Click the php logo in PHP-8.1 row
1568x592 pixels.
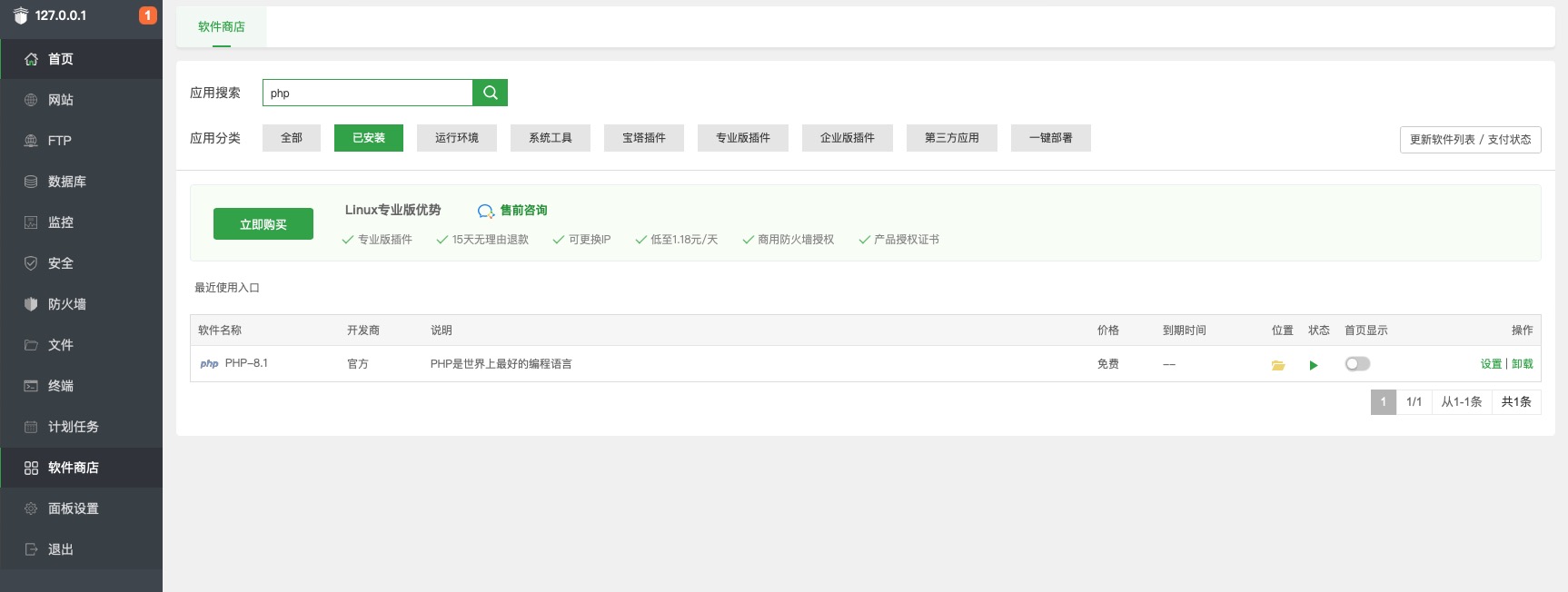tap(209, 363)
